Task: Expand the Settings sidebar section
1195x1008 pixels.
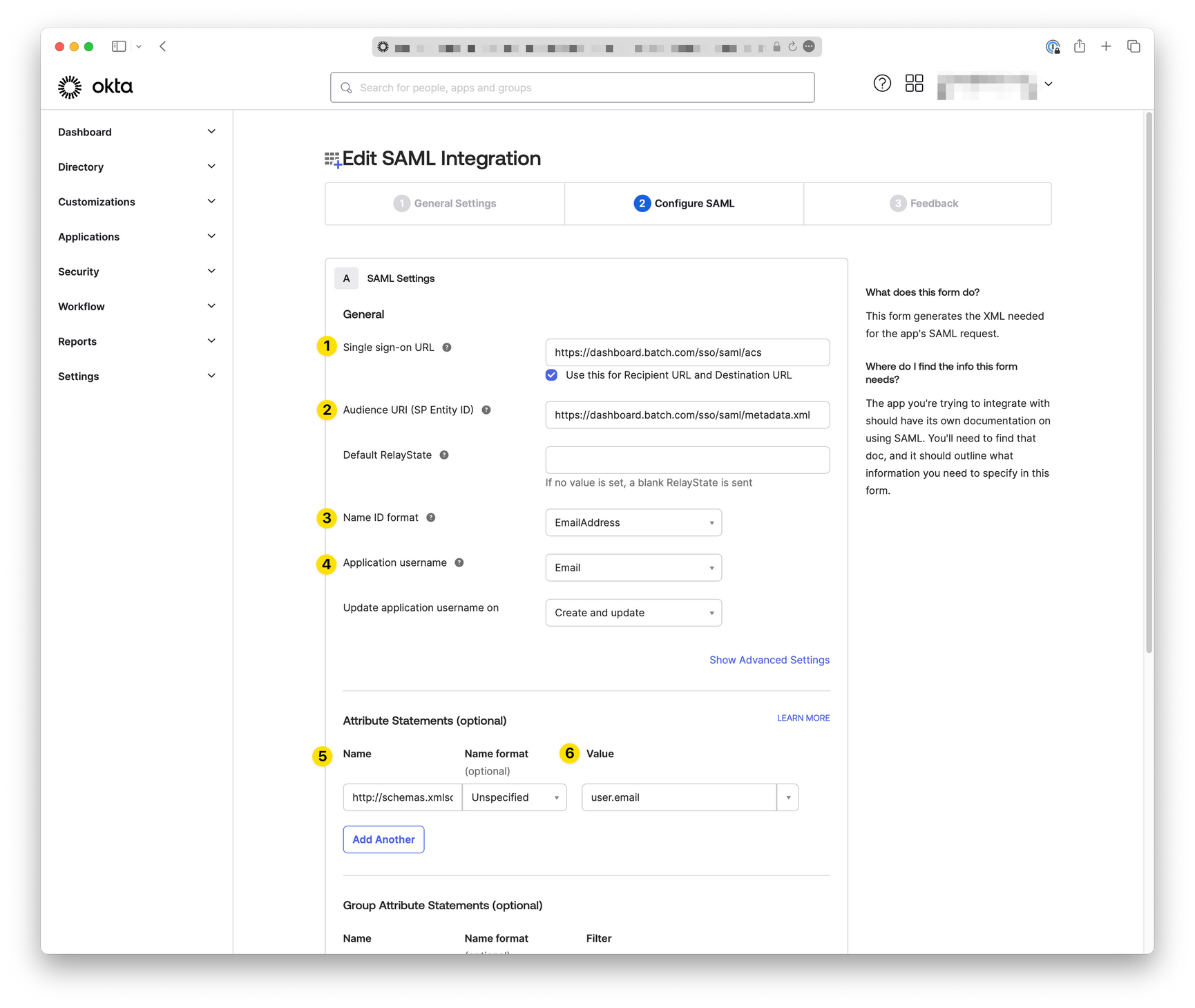Action: [x=137, y=376]
